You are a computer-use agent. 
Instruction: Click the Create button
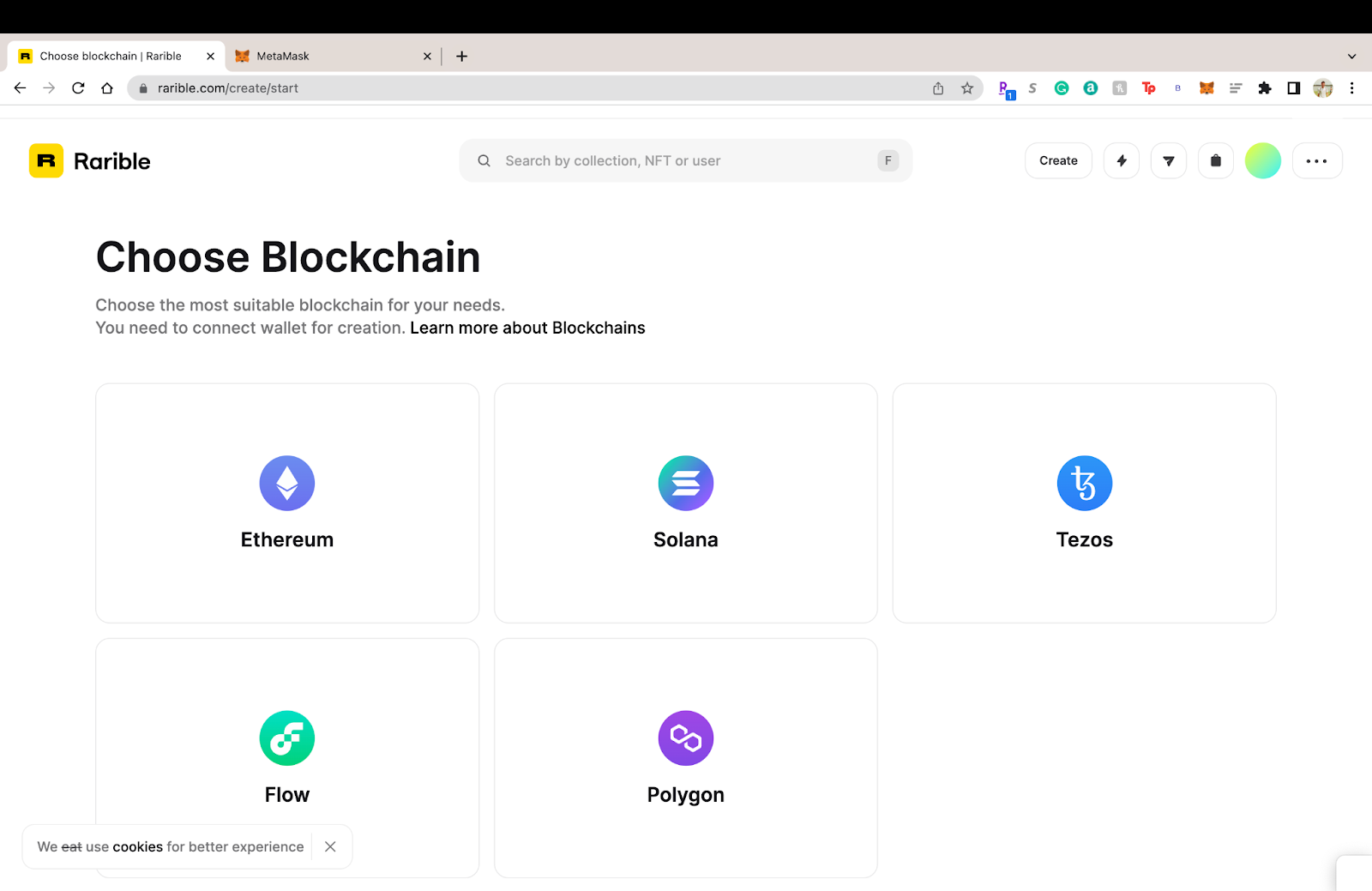tap(1058, 160)
